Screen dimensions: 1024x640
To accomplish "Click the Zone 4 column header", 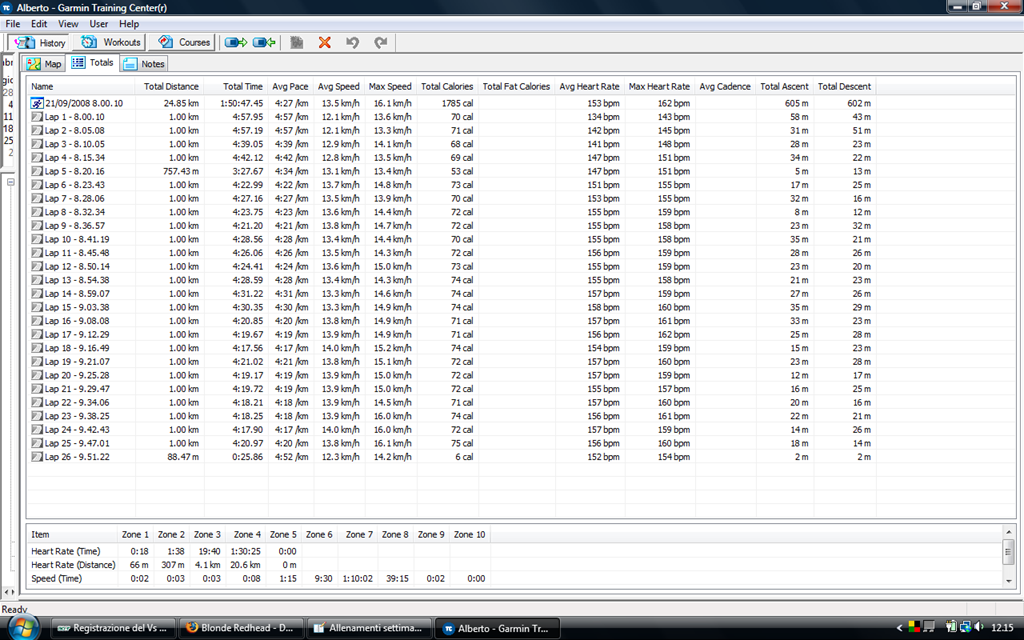I will click(247, 534).
